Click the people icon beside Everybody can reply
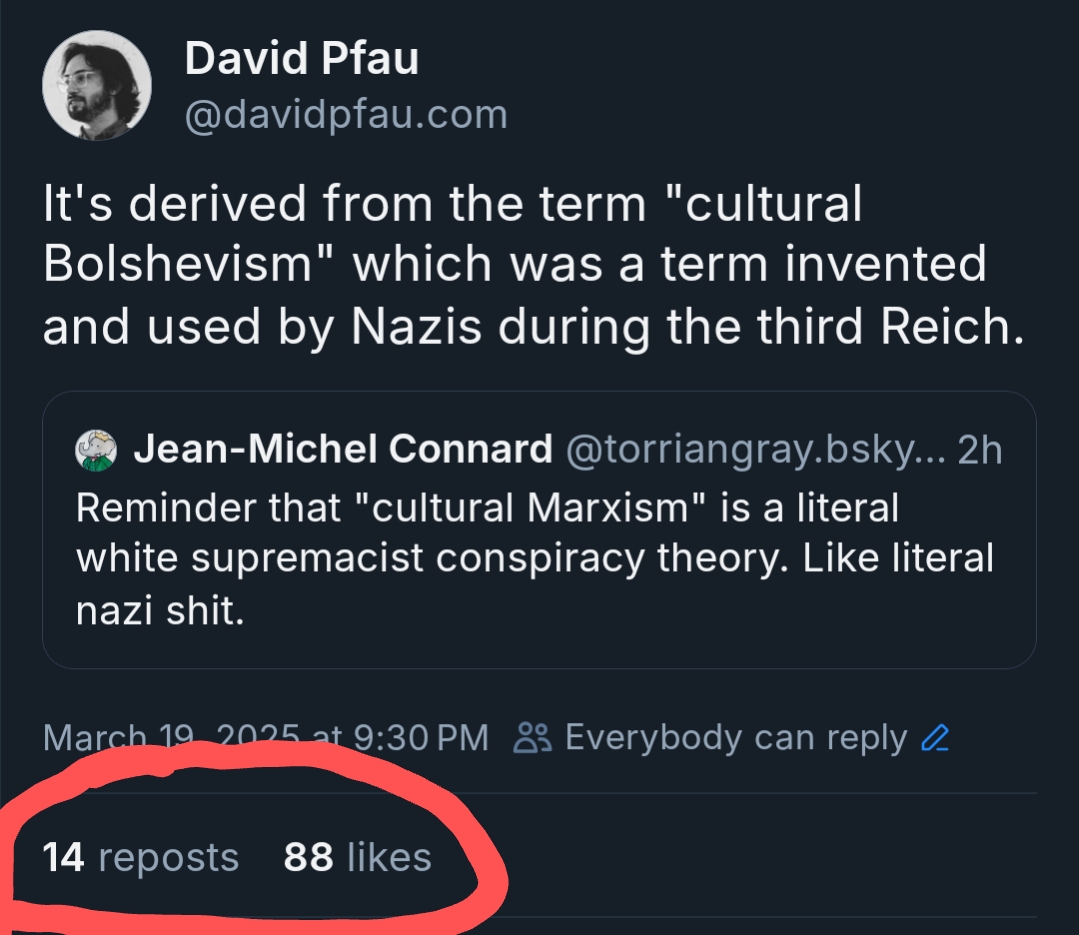The height and width of the screenshot is (935, 1079). [x=532, y=738]
